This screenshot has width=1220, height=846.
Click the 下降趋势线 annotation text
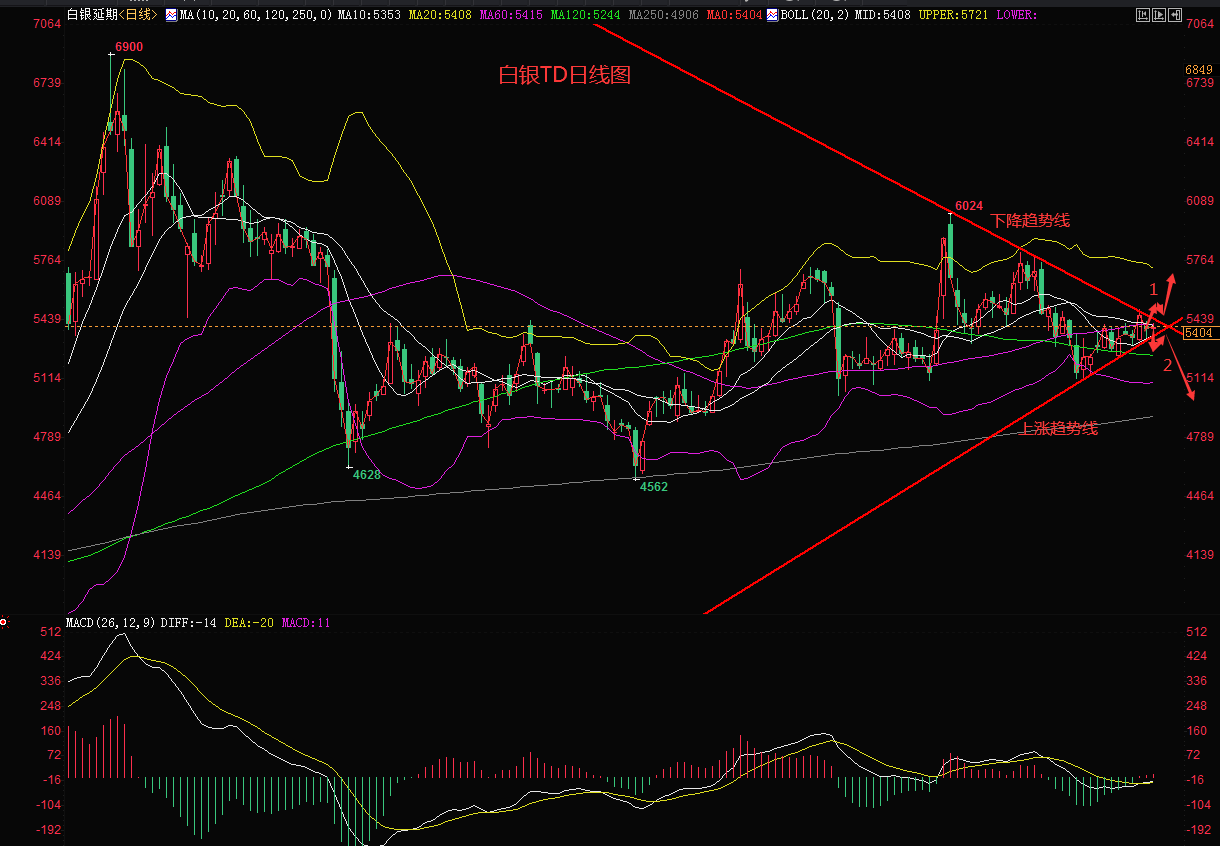[1030, 220]
